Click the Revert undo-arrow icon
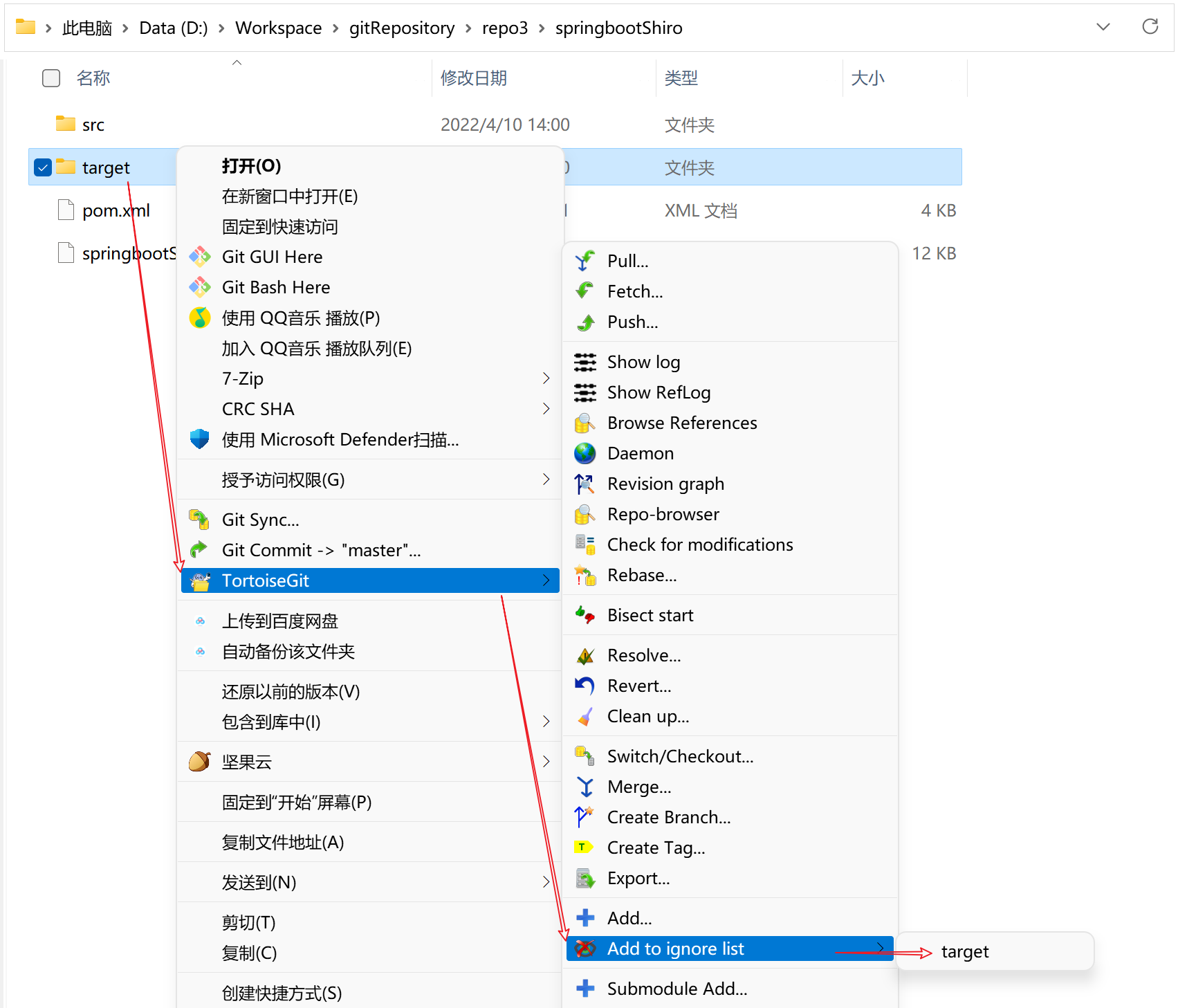 click(585, 686)
